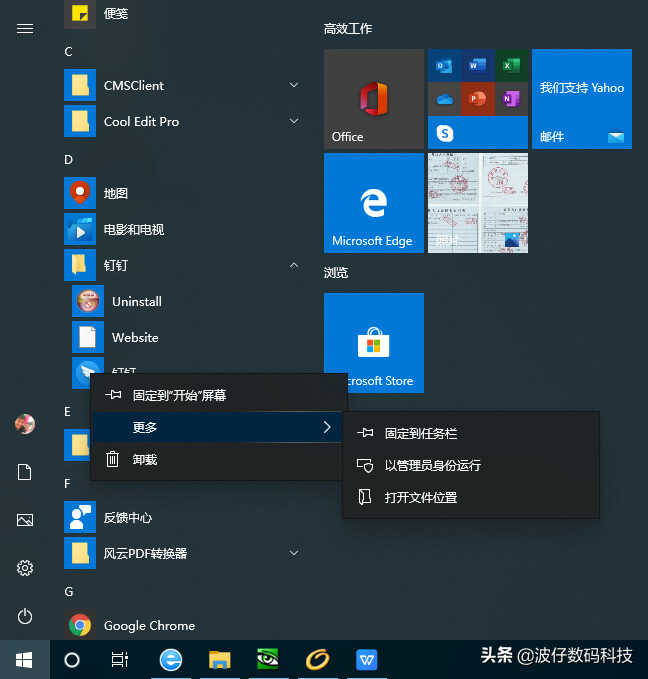Open Excel from Office tile group
Viewport: 648px width, 679px height.
tap(511, 65)
